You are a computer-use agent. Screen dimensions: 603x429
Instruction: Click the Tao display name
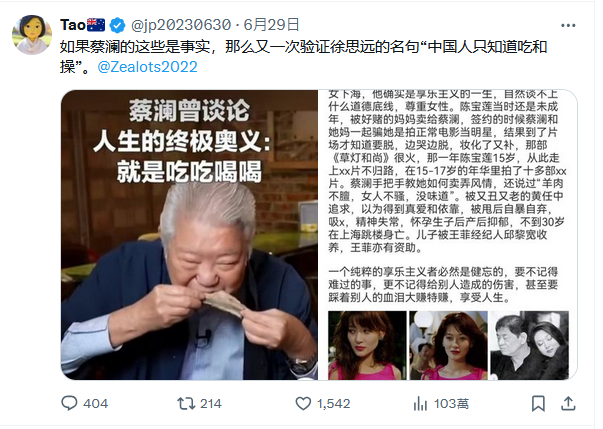[x=73, y=25]
